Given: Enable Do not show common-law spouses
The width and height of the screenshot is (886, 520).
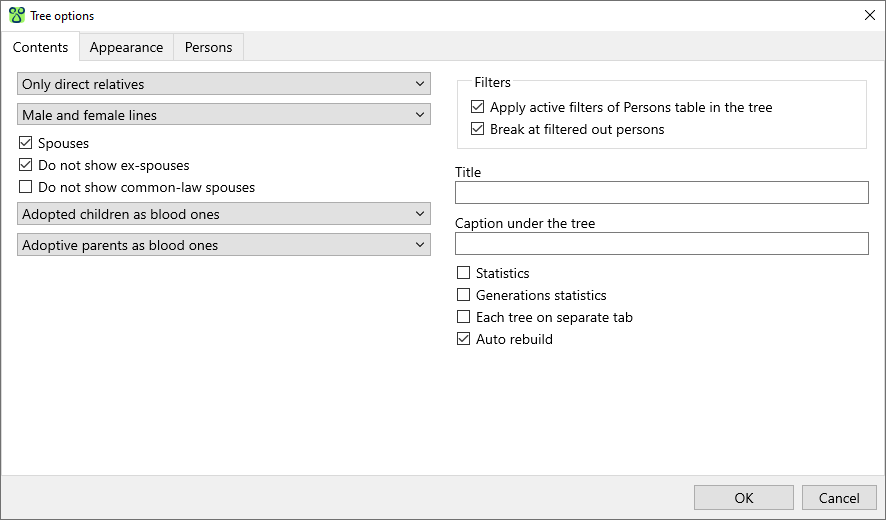Looking at the screenshot, I should (25, 187).
